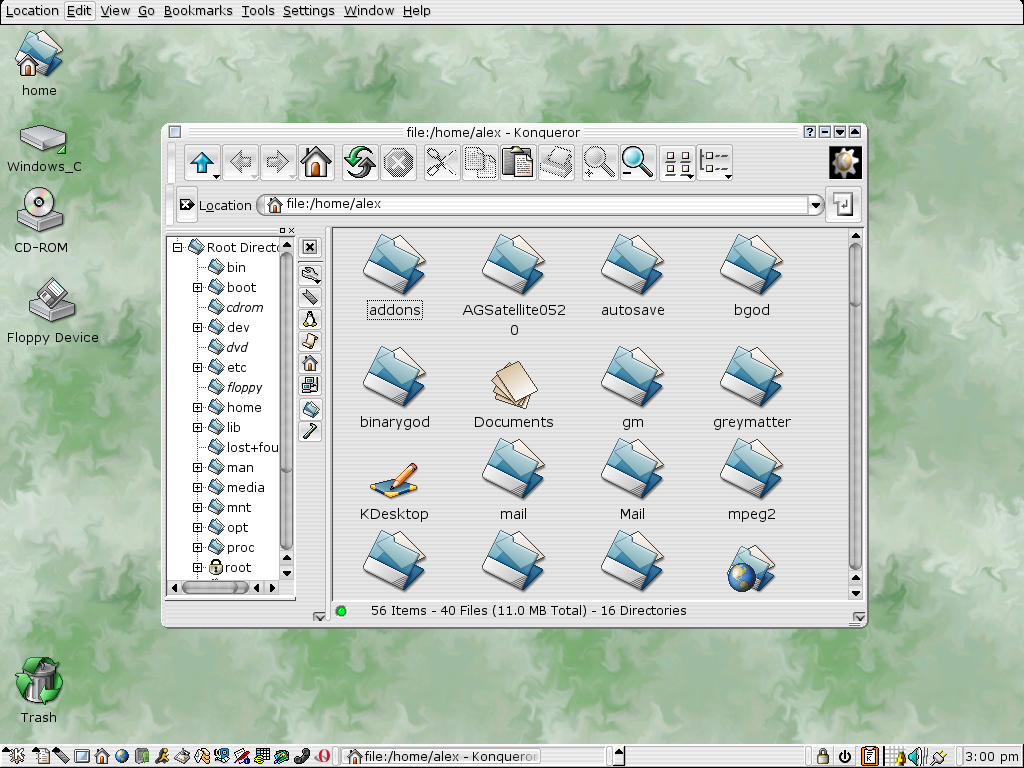Expand the boot folder in tree
Screen dimensions: 1024x768
coord(197,287)
